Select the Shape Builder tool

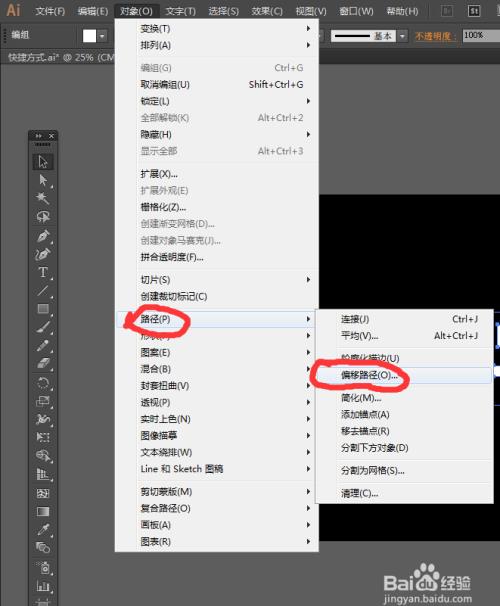pyautogui.click(x=43, y=456)
